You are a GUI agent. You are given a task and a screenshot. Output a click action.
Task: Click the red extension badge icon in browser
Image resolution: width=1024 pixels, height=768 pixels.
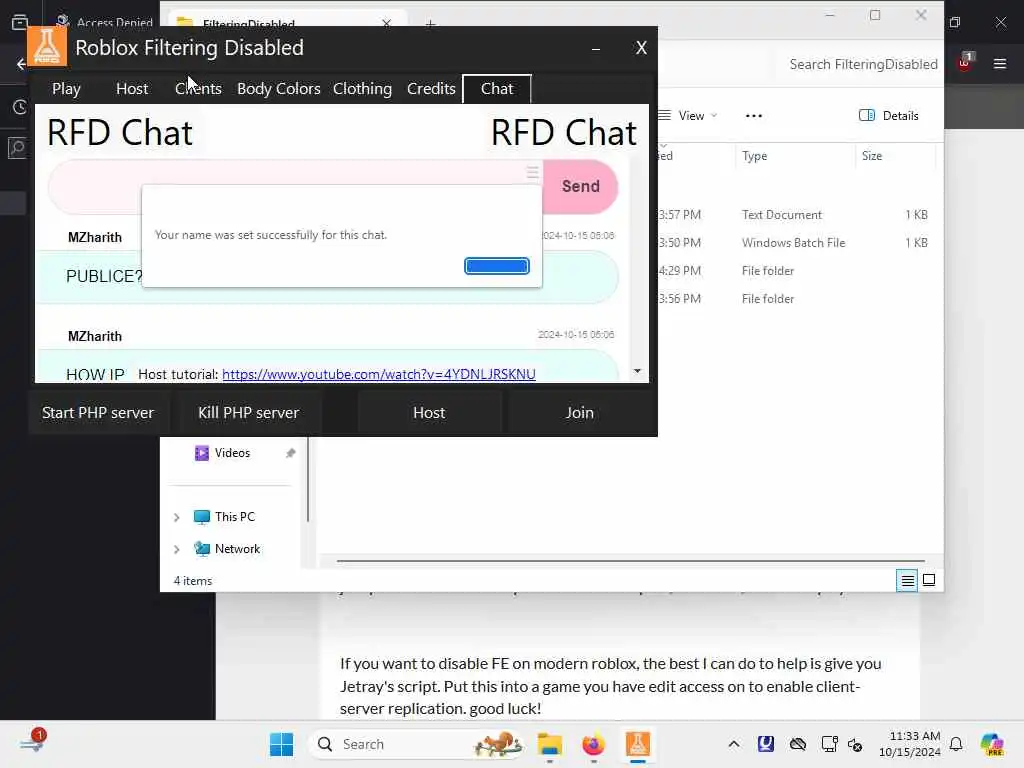tap(965, 63)
